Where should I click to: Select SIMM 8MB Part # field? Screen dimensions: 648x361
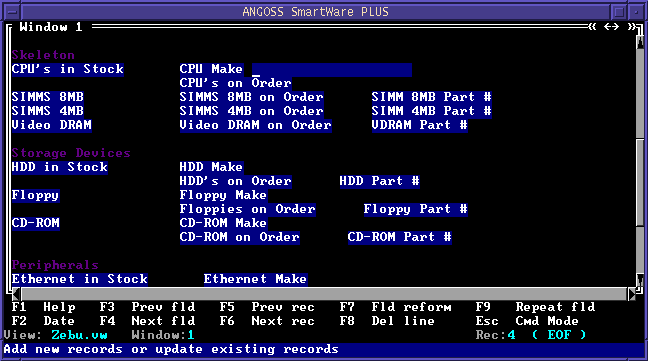click(x=431, y=97)
